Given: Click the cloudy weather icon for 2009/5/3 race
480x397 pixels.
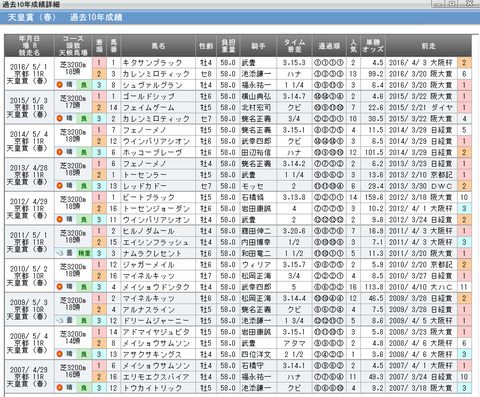Looking at the screenshot, I should tap(60, 320).
